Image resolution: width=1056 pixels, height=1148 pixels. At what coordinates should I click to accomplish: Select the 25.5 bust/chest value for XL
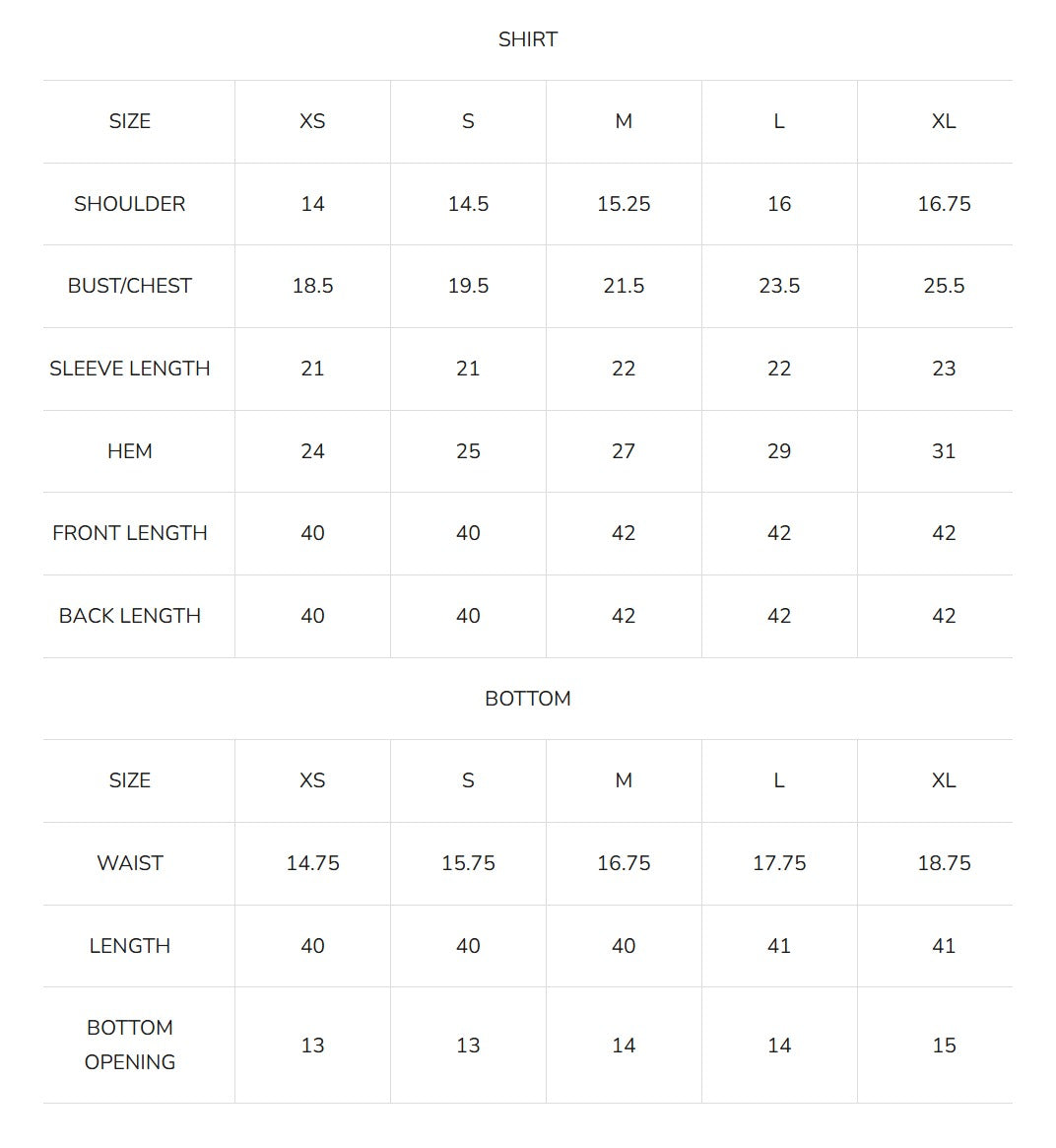944,286
